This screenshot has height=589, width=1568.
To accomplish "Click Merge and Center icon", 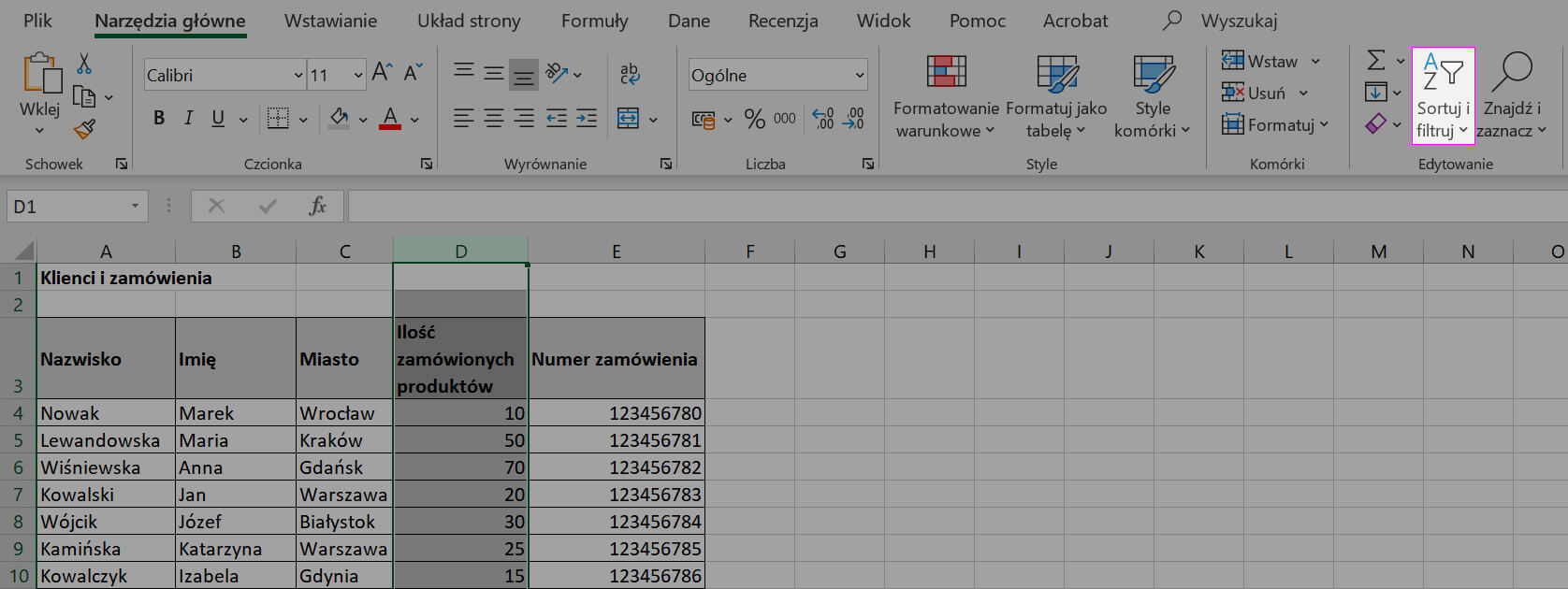I will tap(629, 119).
